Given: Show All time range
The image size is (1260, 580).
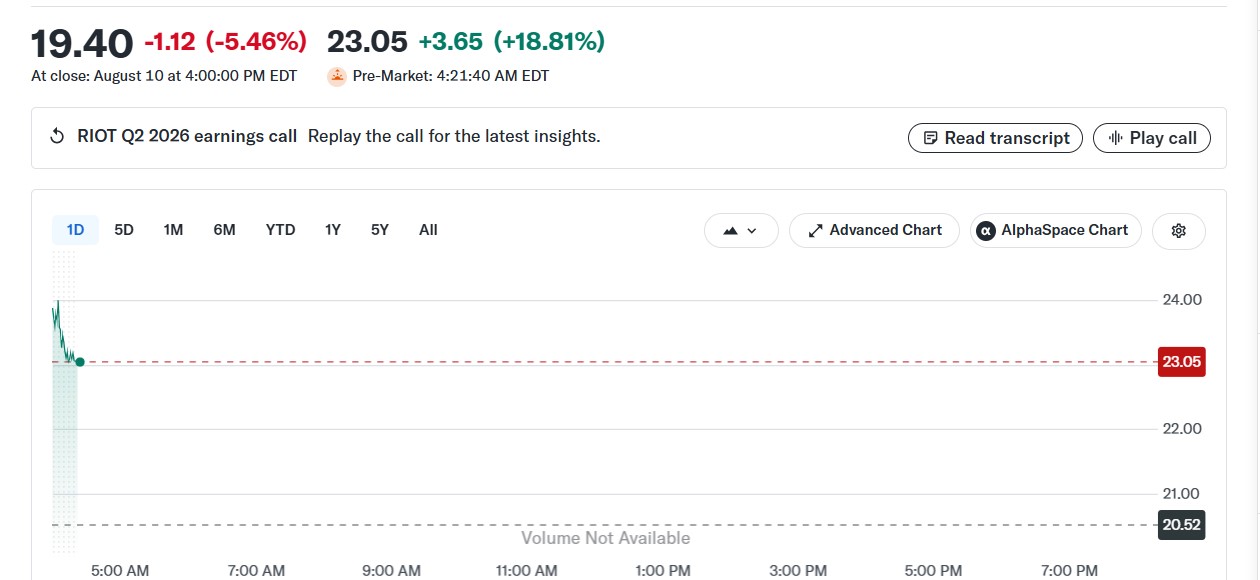Looking at the screenshot, I should coord(428,230).
